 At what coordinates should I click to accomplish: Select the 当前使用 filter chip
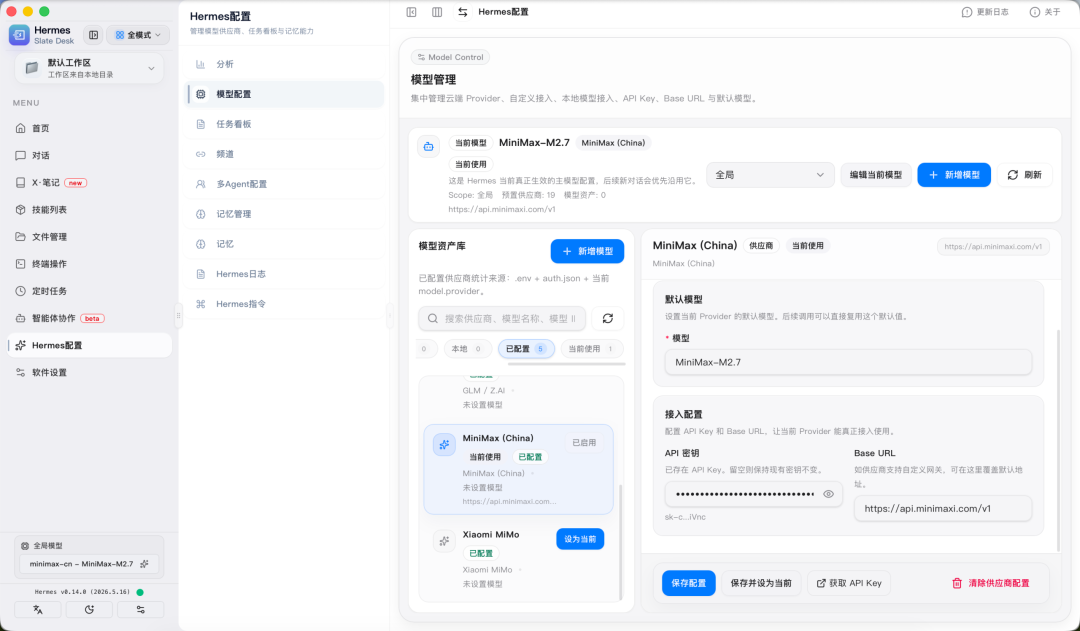click(592, 349)
